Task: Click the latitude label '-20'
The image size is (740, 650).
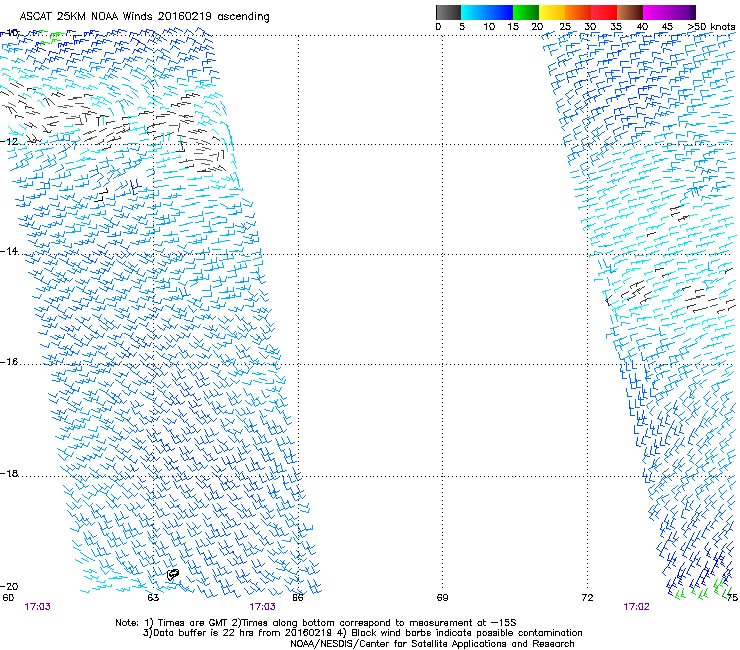Action: point(9,586)
